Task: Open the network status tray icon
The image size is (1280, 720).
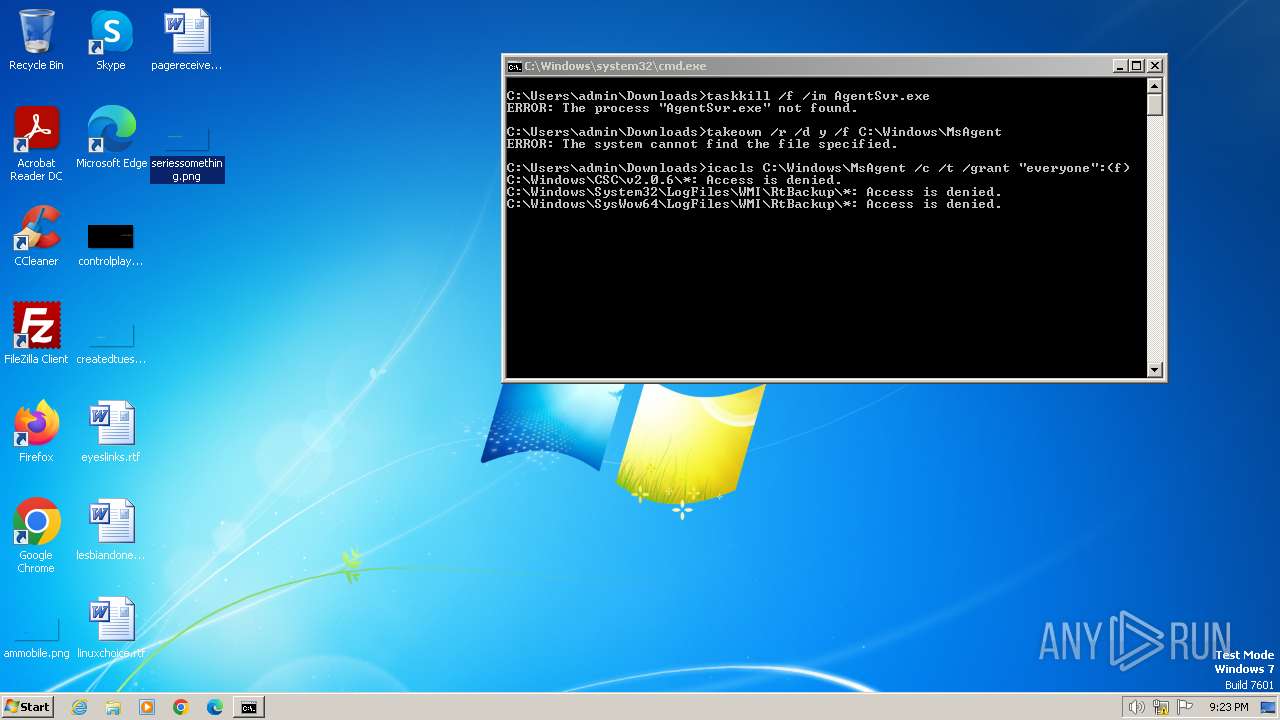Action: 1161,707
